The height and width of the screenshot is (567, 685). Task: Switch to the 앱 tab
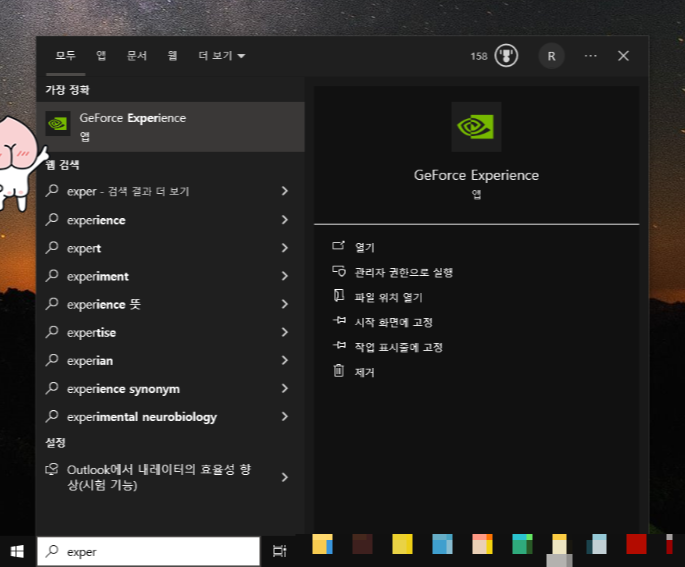[101, 55]
